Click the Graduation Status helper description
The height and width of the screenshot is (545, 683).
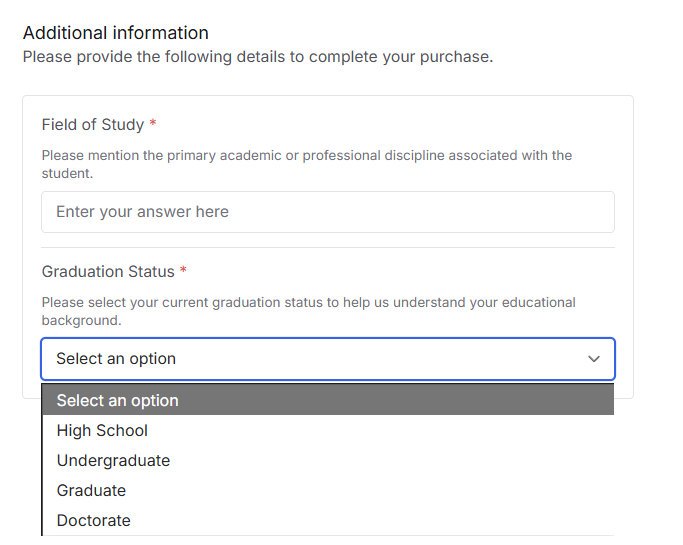pos(308,311)
